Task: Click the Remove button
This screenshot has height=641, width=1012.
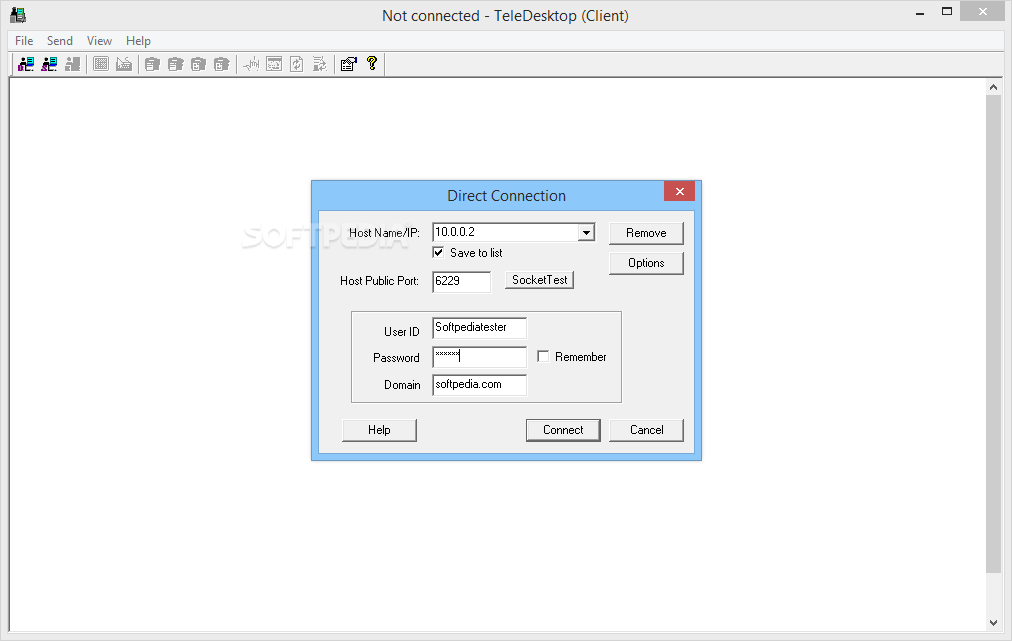Action: (646, 233)
